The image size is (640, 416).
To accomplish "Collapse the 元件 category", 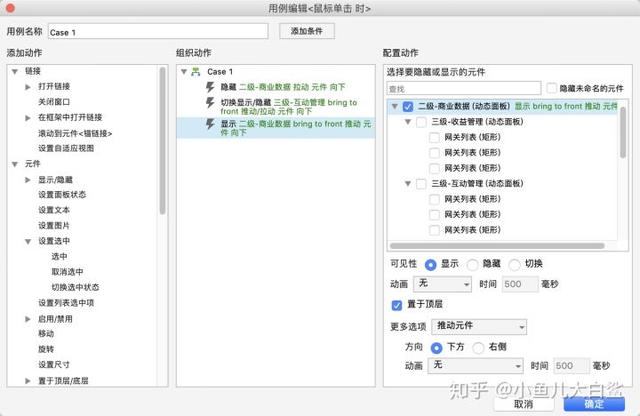I will [15, 164].
